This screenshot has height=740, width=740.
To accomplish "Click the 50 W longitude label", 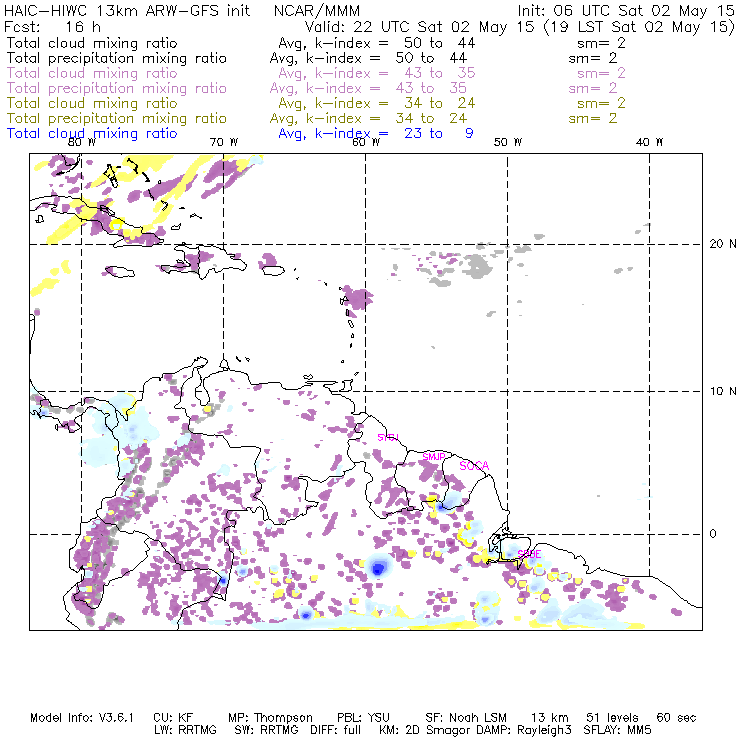I will pos(508,142).
